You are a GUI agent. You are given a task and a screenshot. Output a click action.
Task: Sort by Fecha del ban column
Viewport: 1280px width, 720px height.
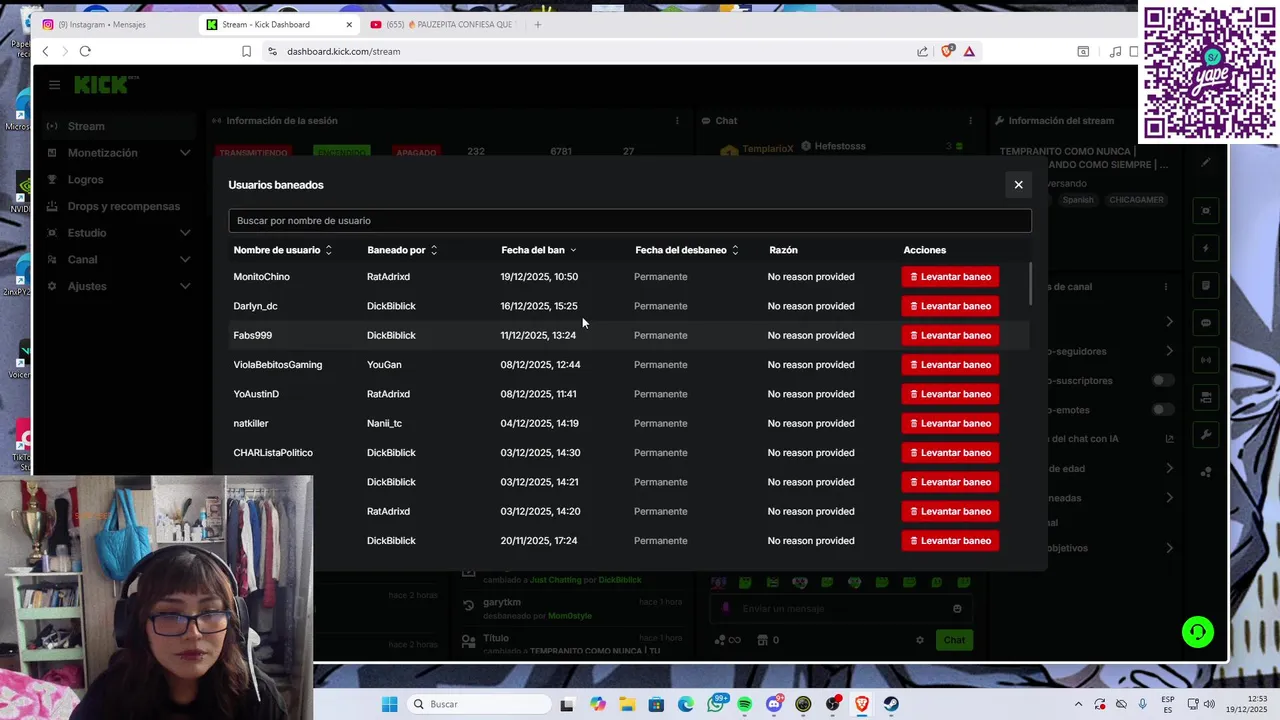coord(539,250)
